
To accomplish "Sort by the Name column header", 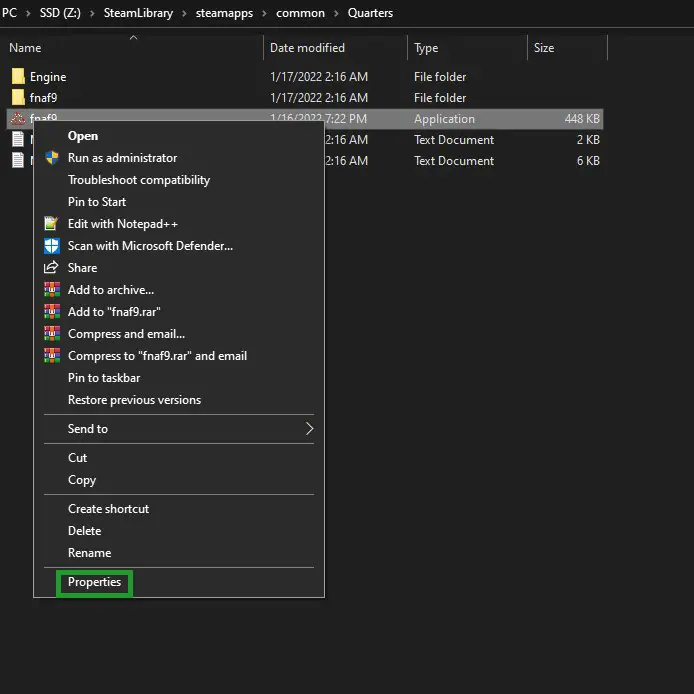I will [x=25, y=48].
